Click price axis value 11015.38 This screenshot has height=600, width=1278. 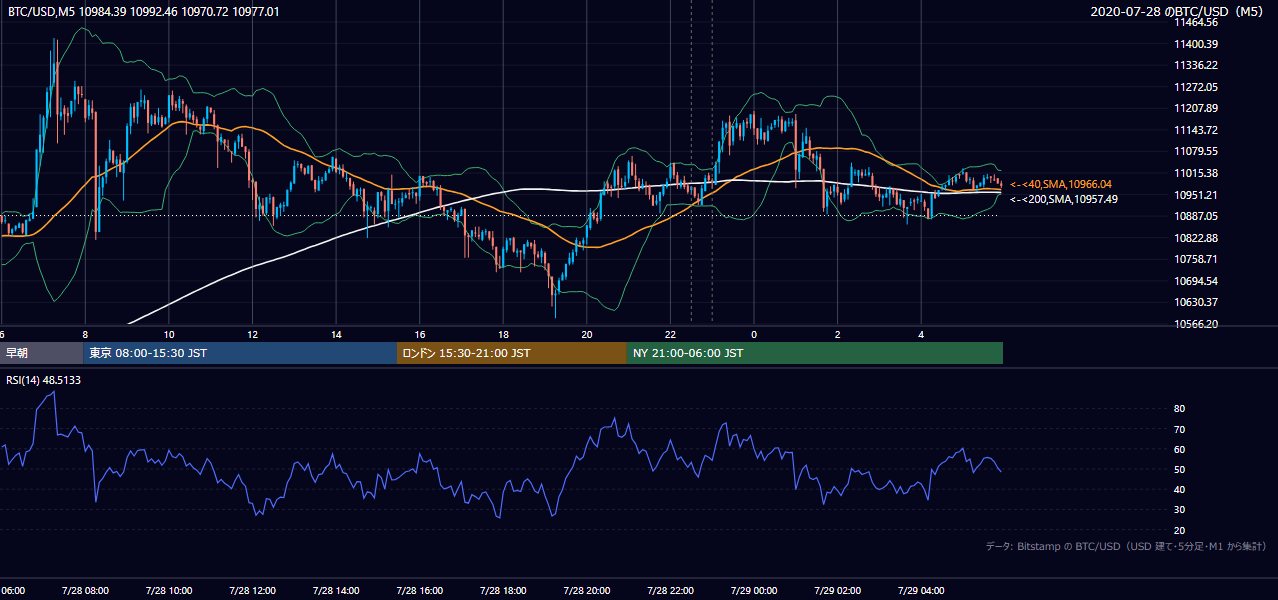[x=1196, y=173]
